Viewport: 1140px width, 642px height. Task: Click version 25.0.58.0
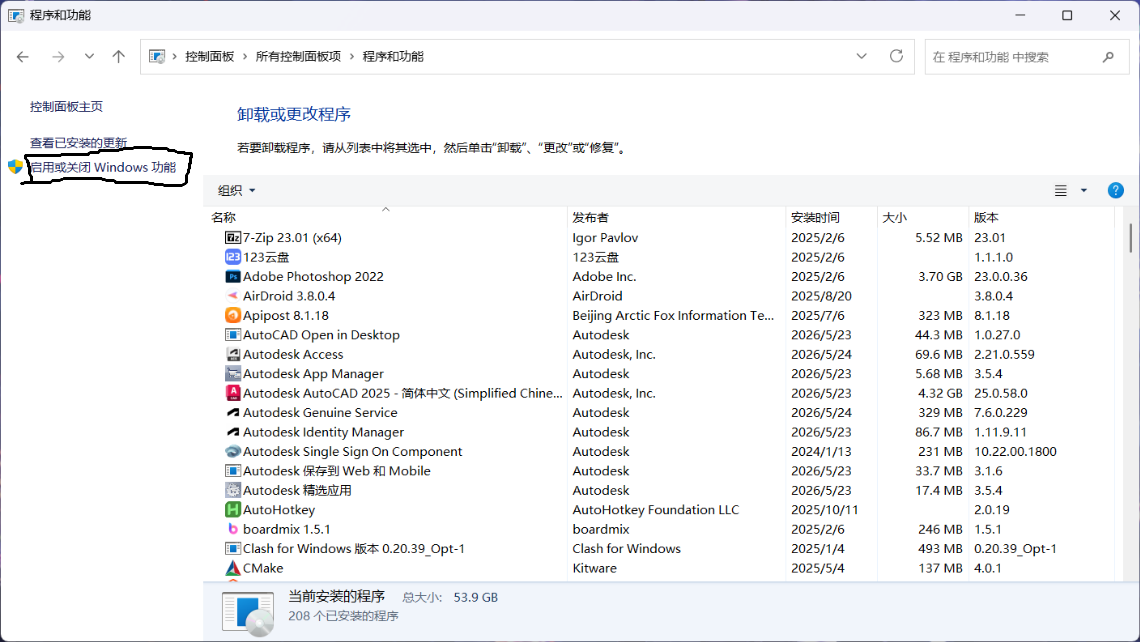tap(1001, 393)
